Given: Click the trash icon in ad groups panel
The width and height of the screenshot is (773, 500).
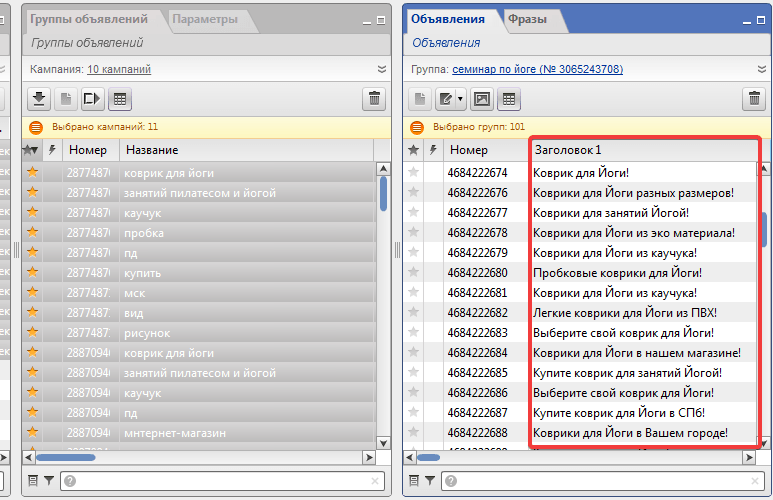Looking at the screenshot, I should click(x=374, y=98).
